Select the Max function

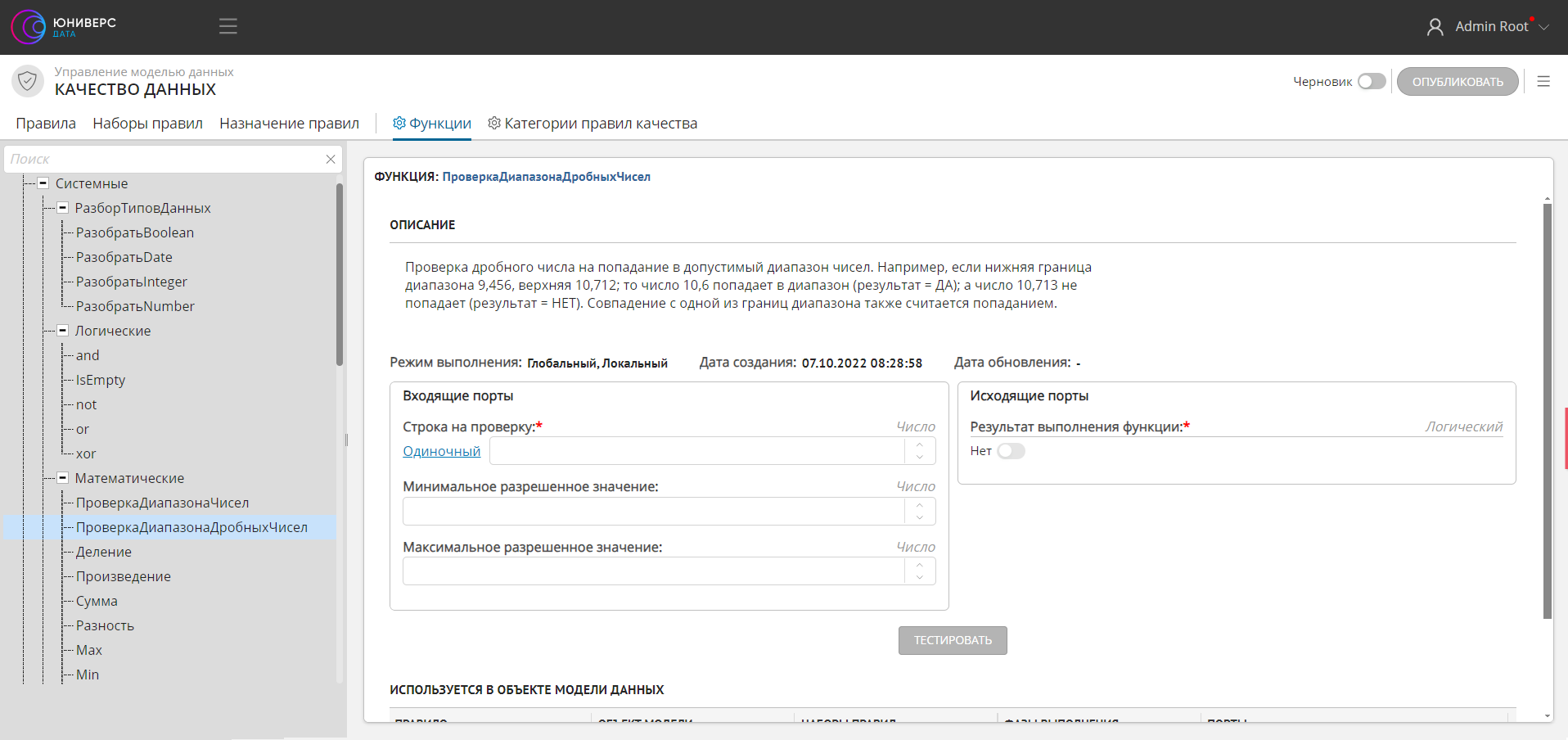[x=89, y=650]
